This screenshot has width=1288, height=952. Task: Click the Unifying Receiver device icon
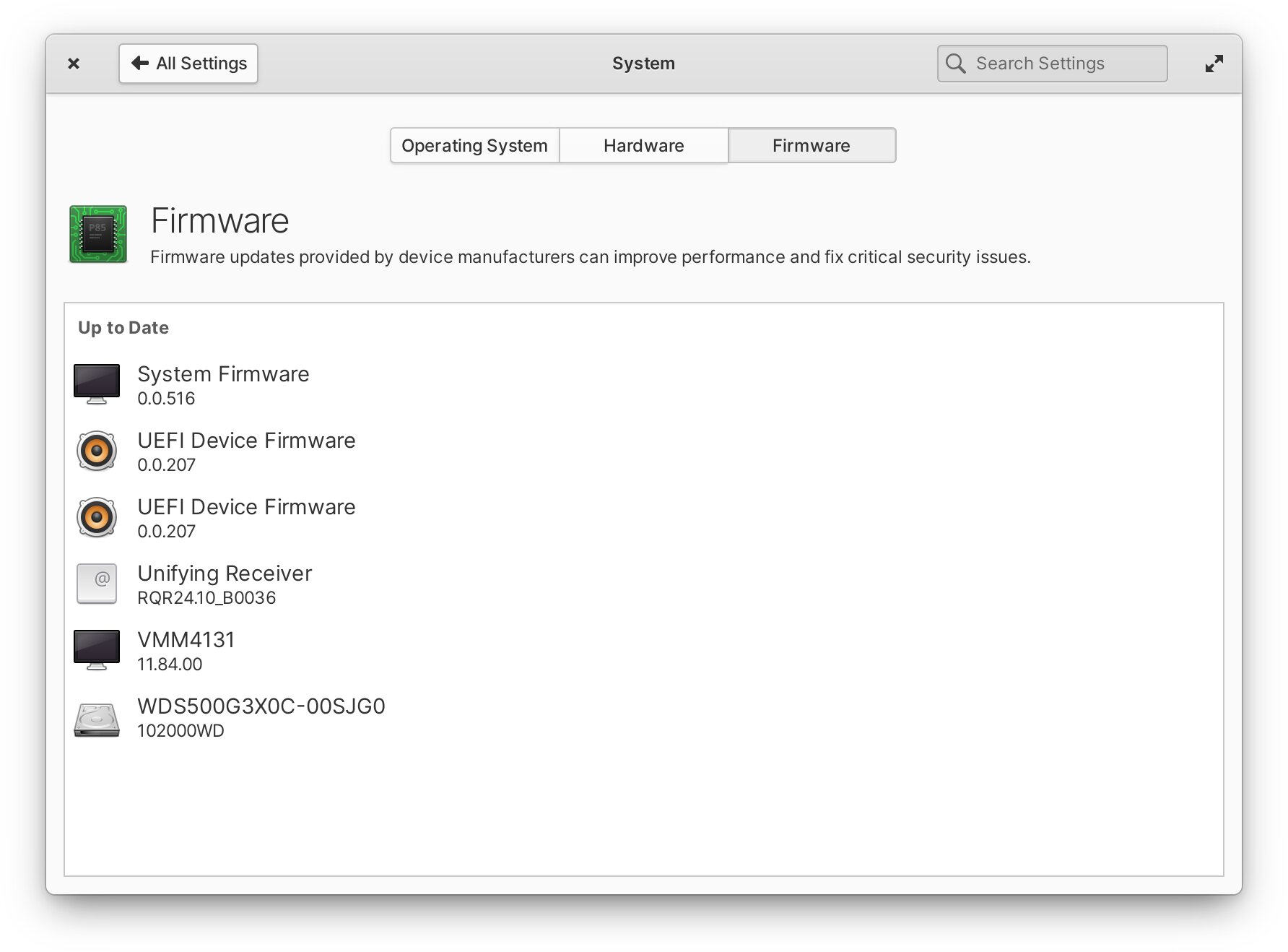(x=97, y=584)
